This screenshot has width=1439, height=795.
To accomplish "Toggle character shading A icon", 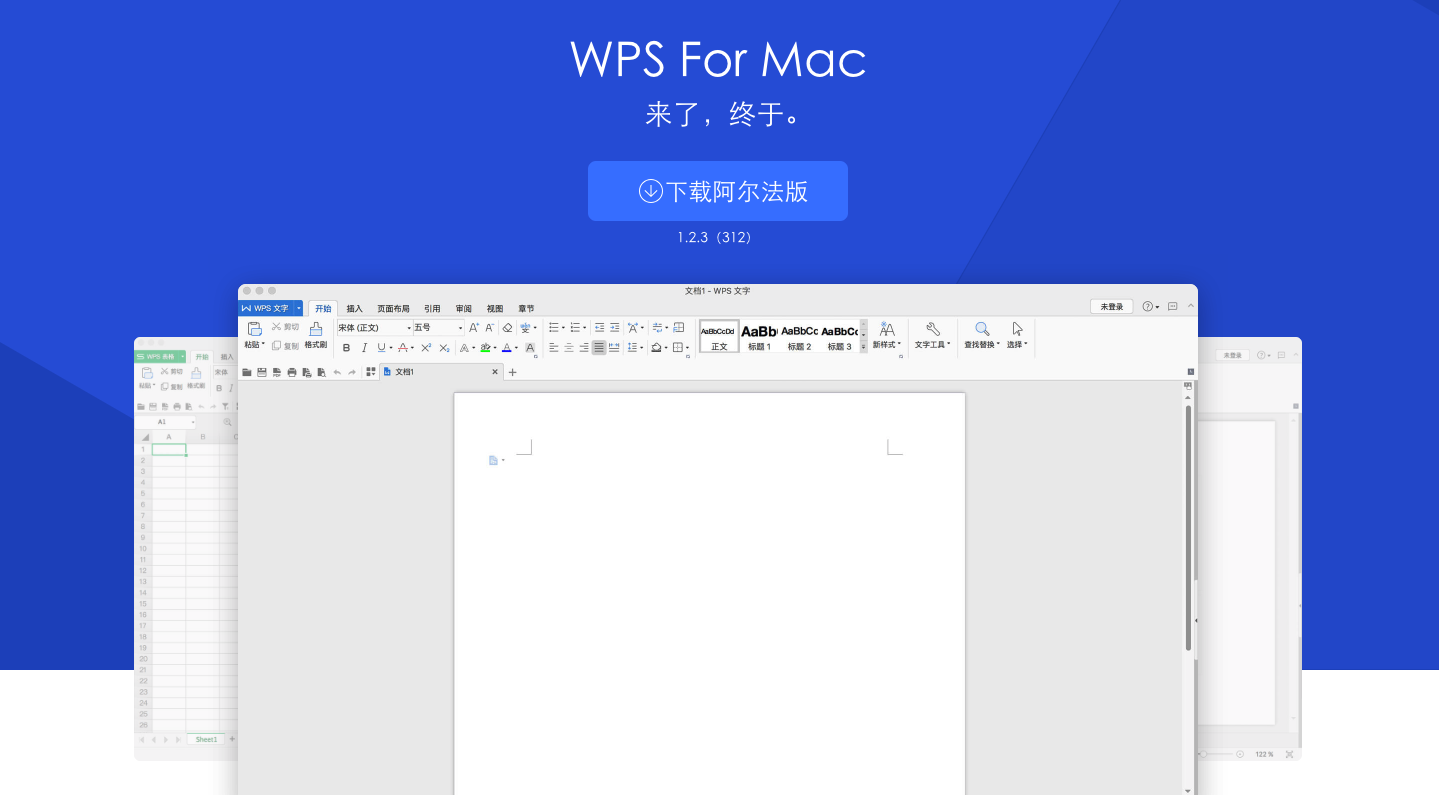I will pyautogui.click(x=530, y=348).
